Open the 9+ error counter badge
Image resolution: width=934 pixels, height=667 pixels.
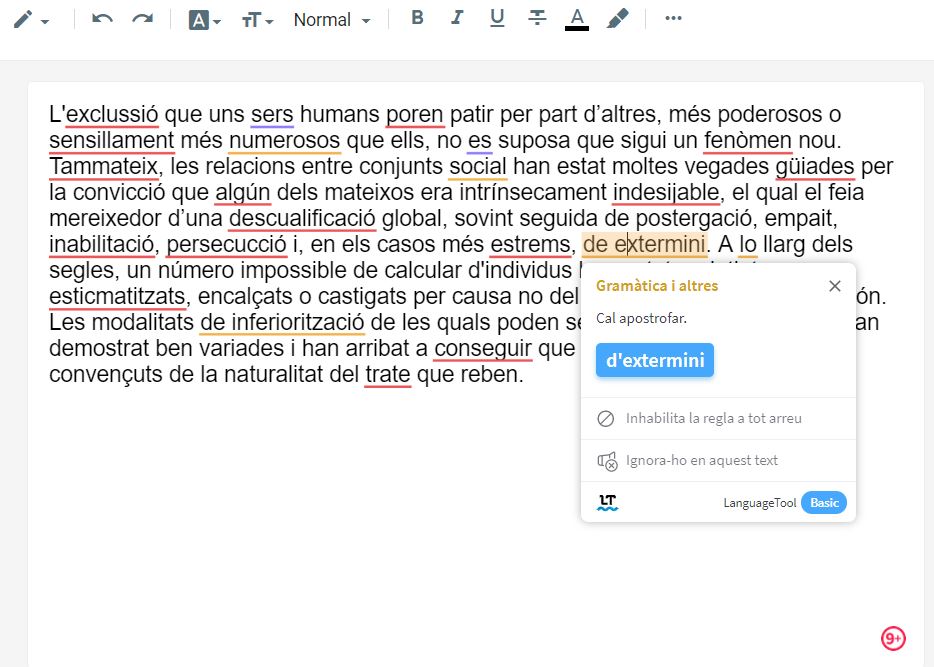893,638
